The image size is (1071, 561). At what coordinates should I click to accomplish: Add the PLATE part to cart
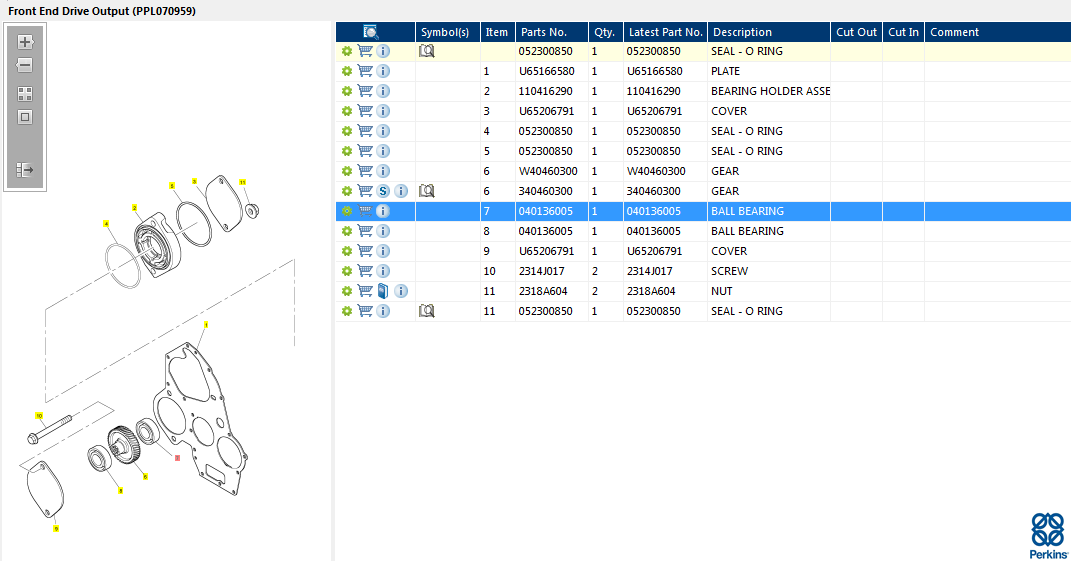[x=365, y=71]
